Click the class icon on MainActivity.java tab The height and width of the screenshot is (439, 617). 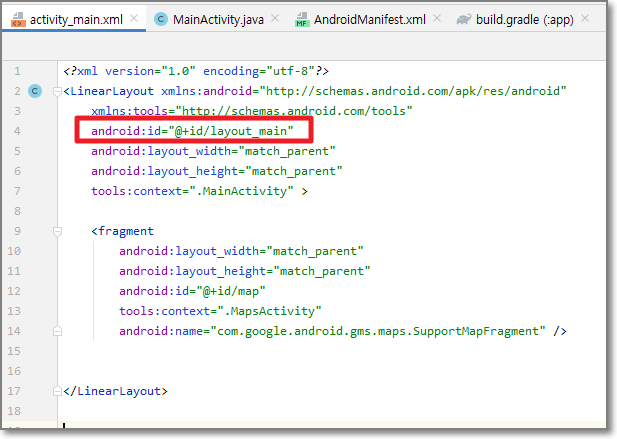(x=161, y=19)
